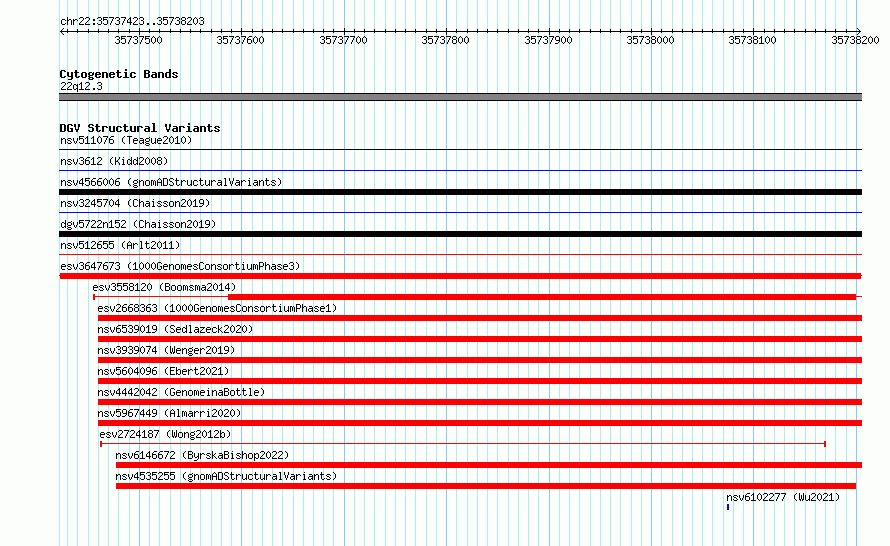
Task: Open esv3558120 (Boomsma2014) label
Action: click(x=164, y=287)
